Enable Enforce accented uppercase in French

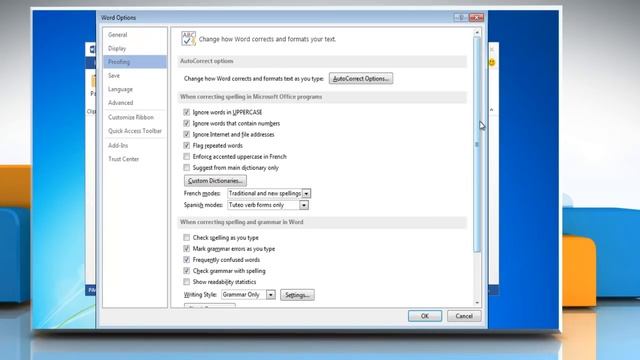[187, 156]
